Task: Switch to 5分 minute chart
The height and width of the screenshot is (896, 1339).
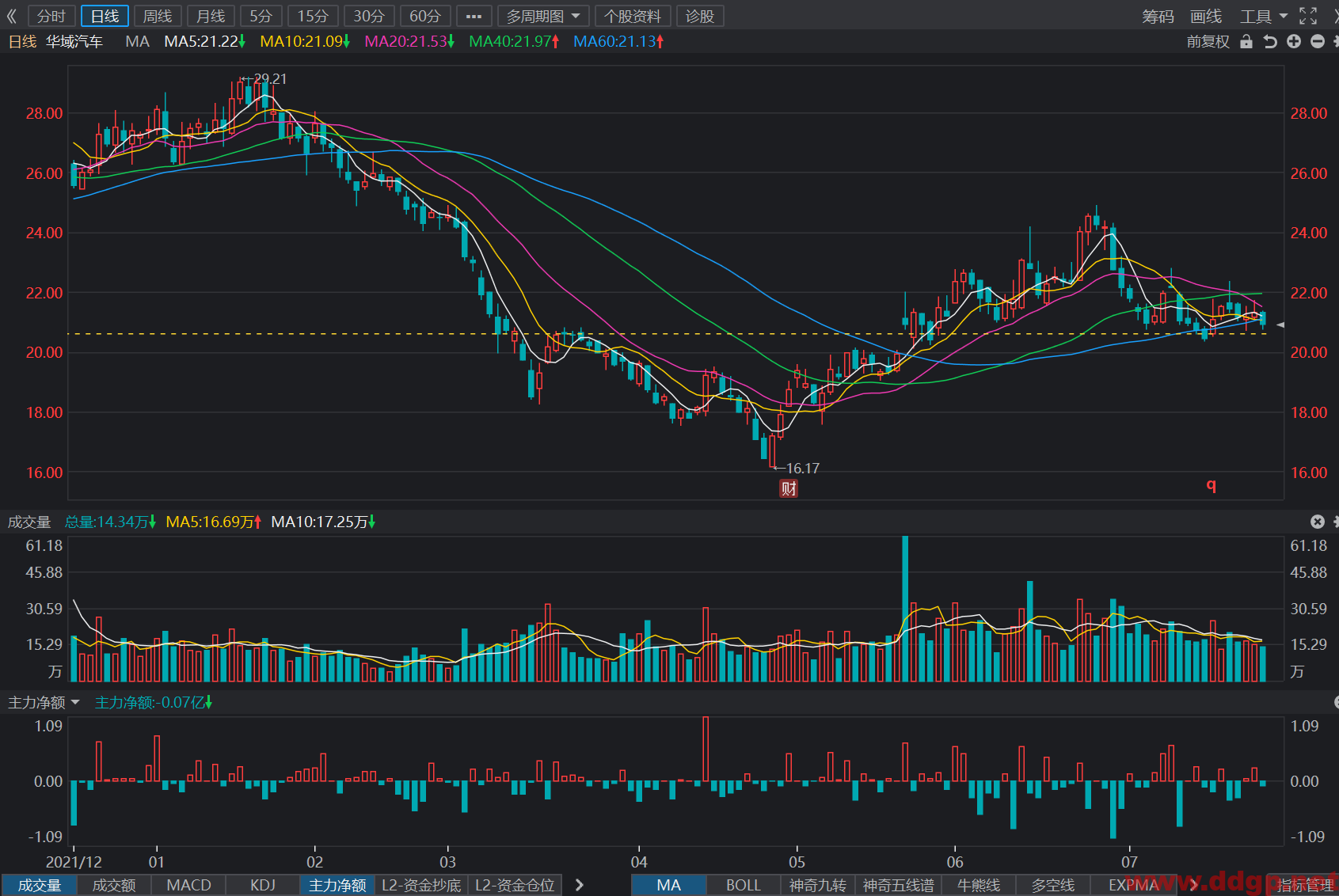Action: click(261, 16)
